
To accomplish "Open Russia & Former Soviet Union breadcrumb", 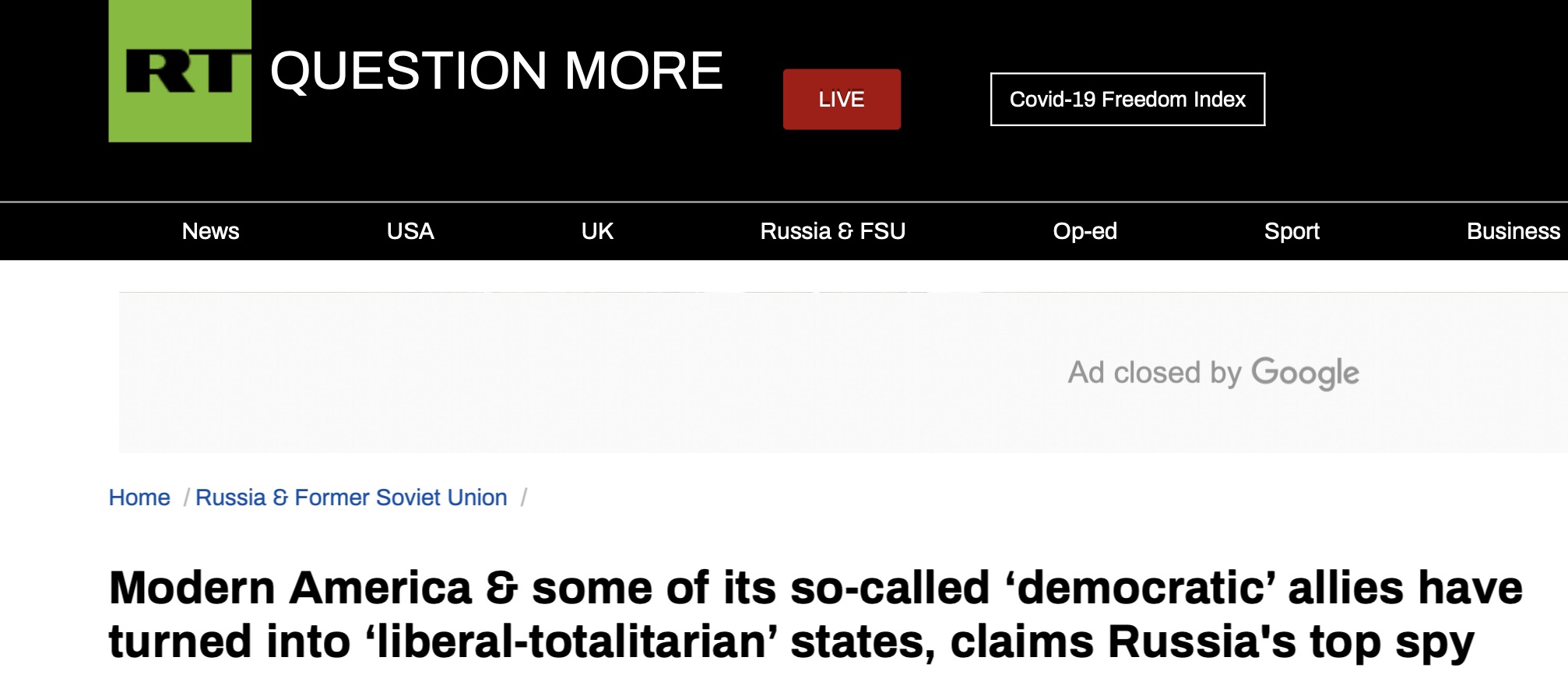I will (351, 497).
